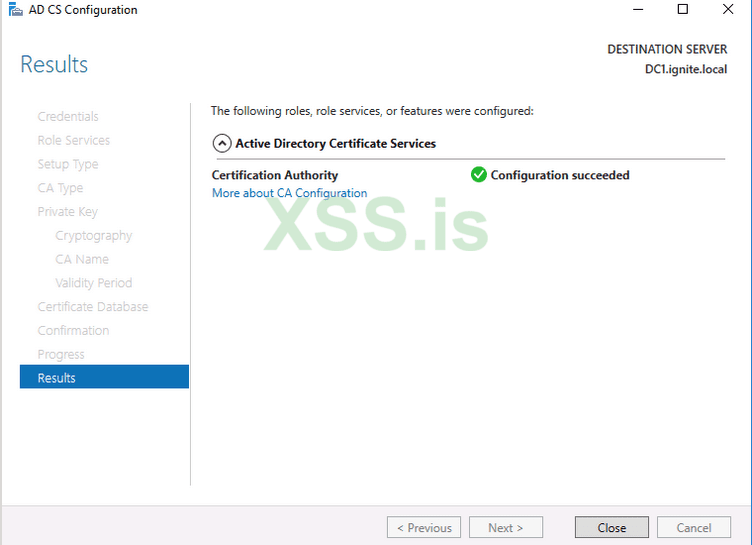Viewport: 752px width, 545px height.
Task: Click the green Configuration succeeded checkmark icon
Action: (x=478, y=175)
